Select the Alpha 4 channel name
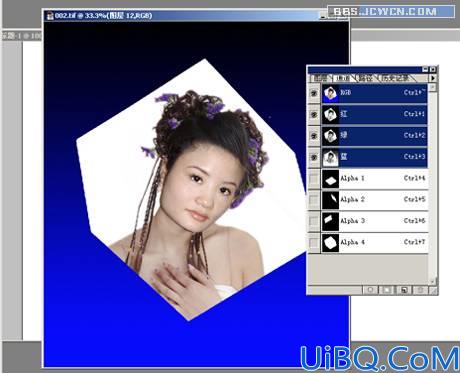 (352, 242)
